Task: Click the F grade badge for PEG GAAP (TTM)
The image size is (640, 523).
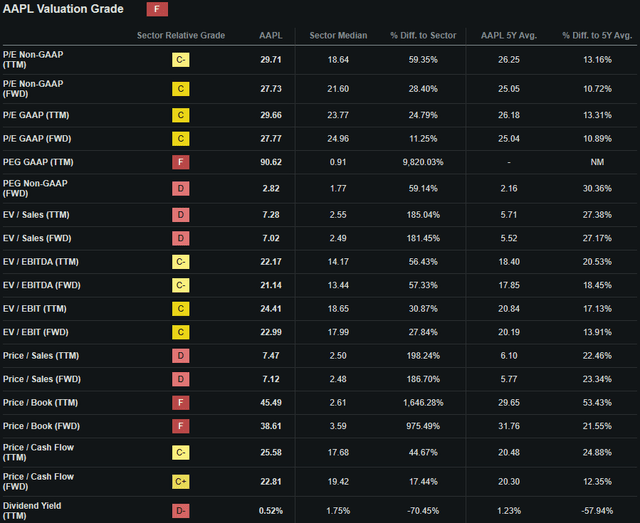Action: coord(180,162)
